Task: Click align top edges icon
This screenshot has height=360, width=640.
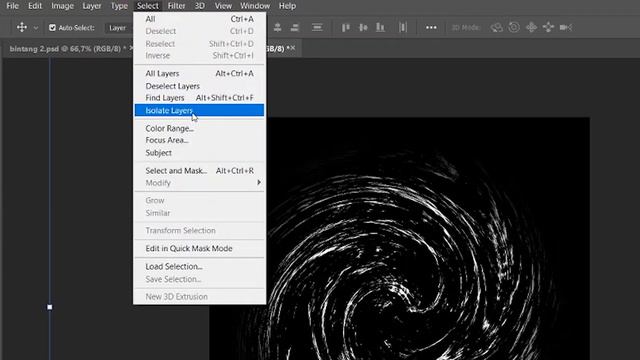Action: click(x=346, y=27)
